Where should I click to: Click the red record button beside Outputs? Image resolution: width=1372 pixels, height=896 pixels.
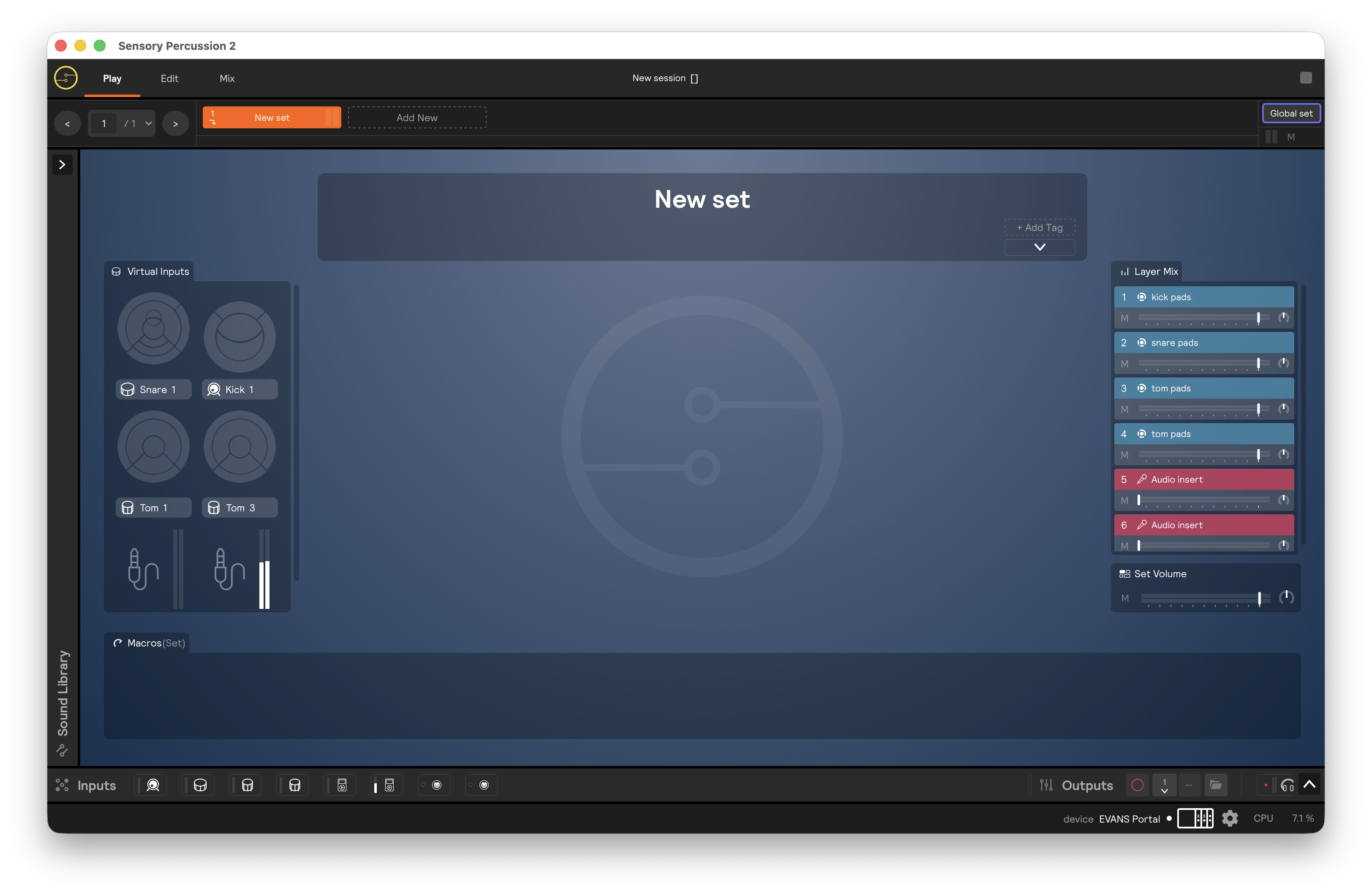[x=1137, y=785]
